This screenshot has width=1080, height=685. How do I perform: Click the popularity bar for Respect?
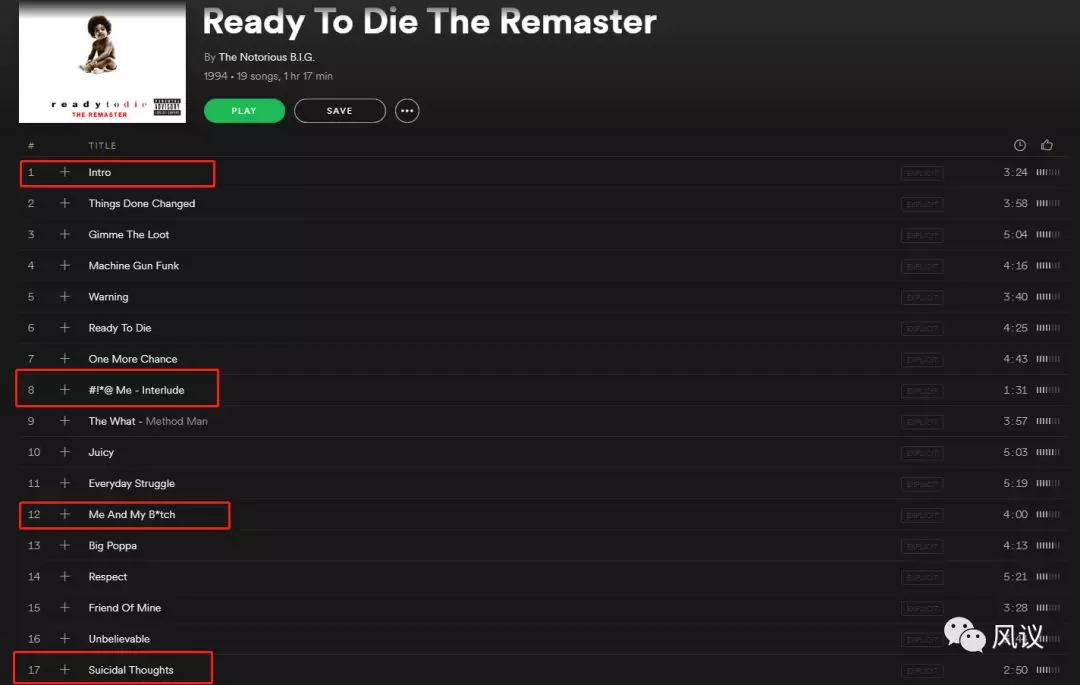1048,576
